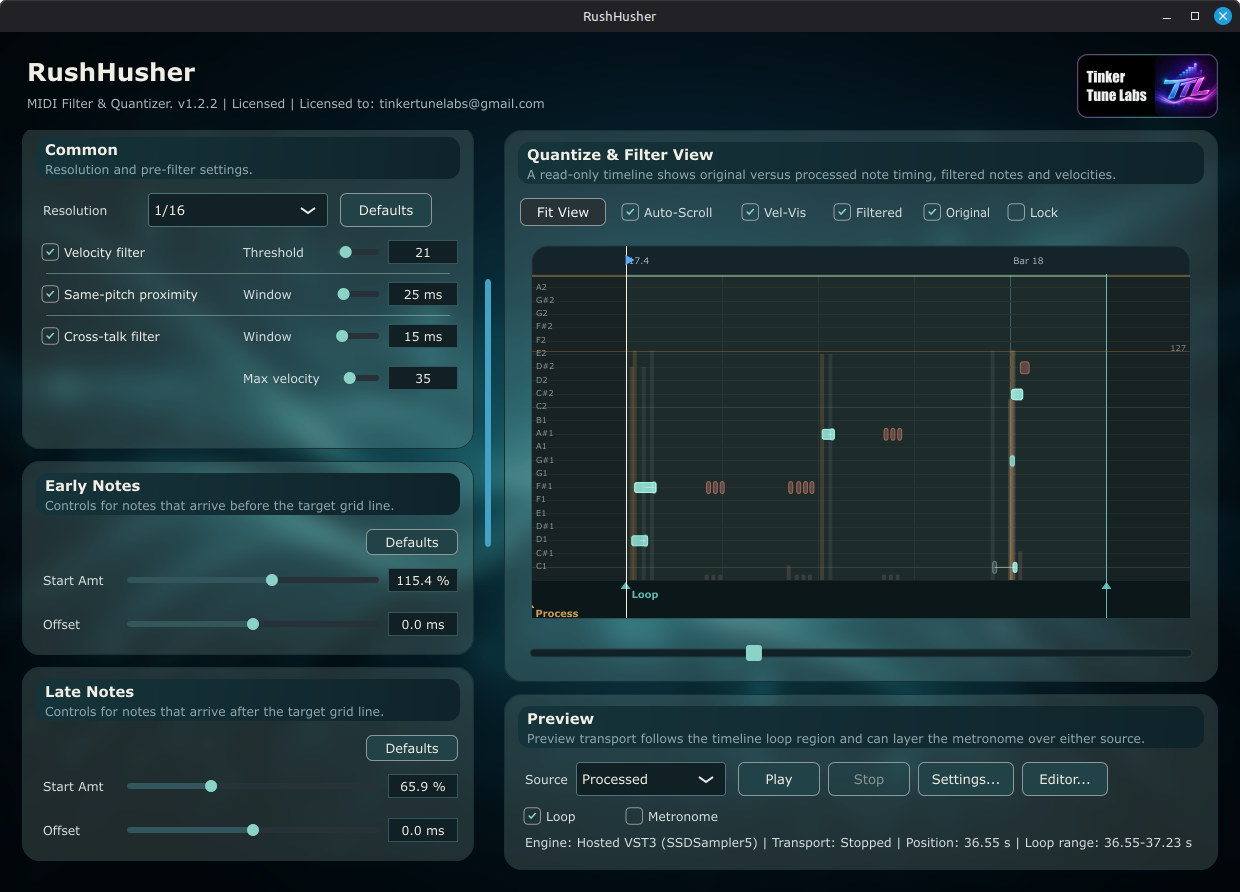Click the 127 velocity label
Viewport: 1240px width, 892px height.
(x=1178, y=348)
